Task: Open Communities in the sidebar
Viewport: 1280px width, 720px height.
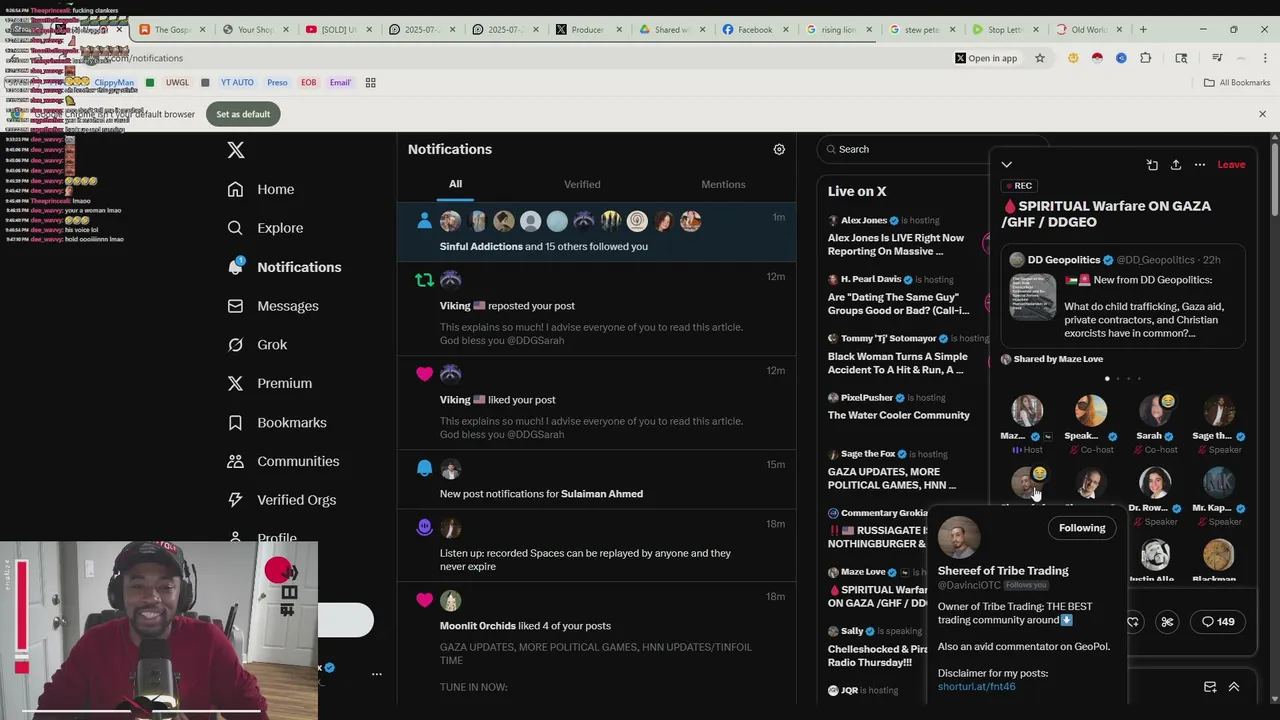Action: point(283,462)
